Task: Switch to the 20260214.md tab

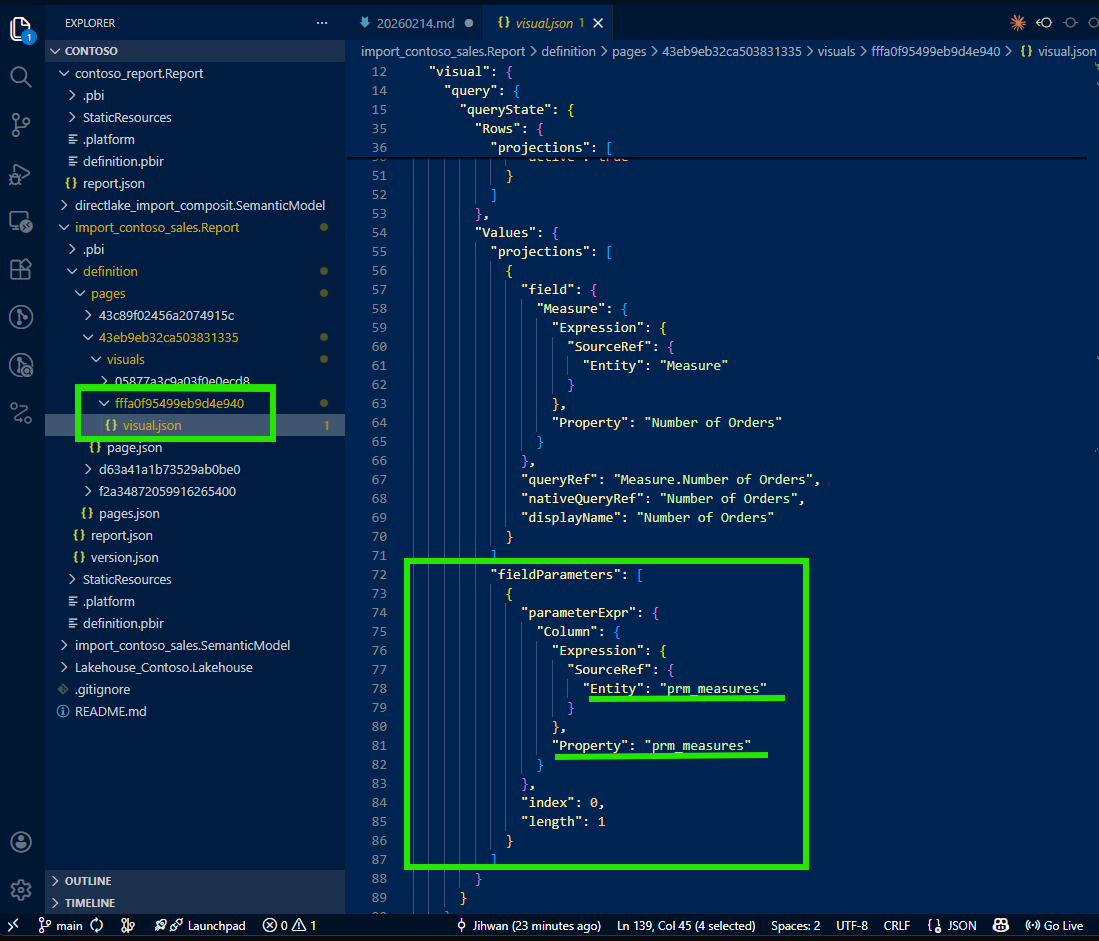Action: coord(415,23)
